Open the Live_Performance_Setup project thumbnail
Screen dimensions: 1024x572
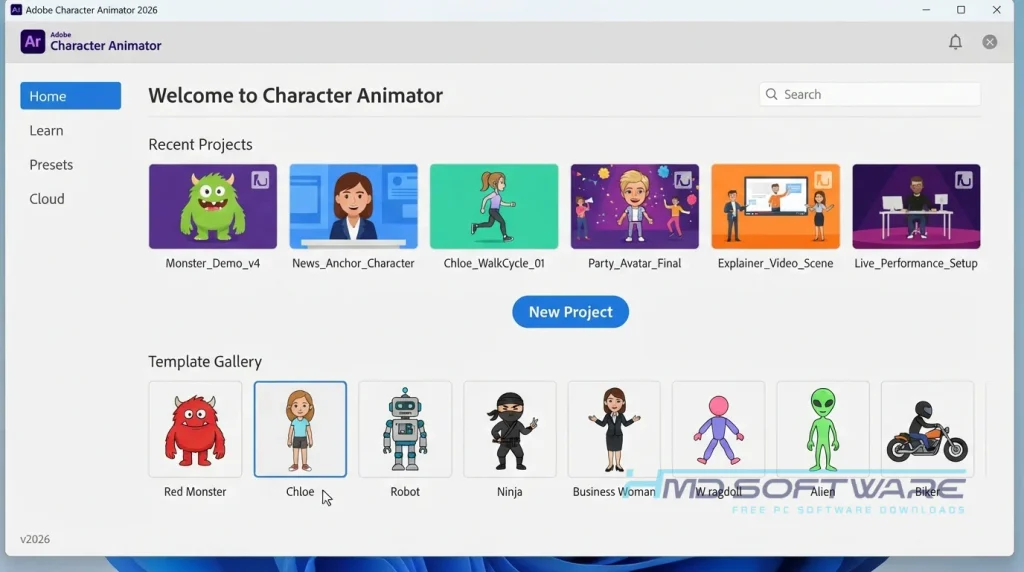(916, 206)
